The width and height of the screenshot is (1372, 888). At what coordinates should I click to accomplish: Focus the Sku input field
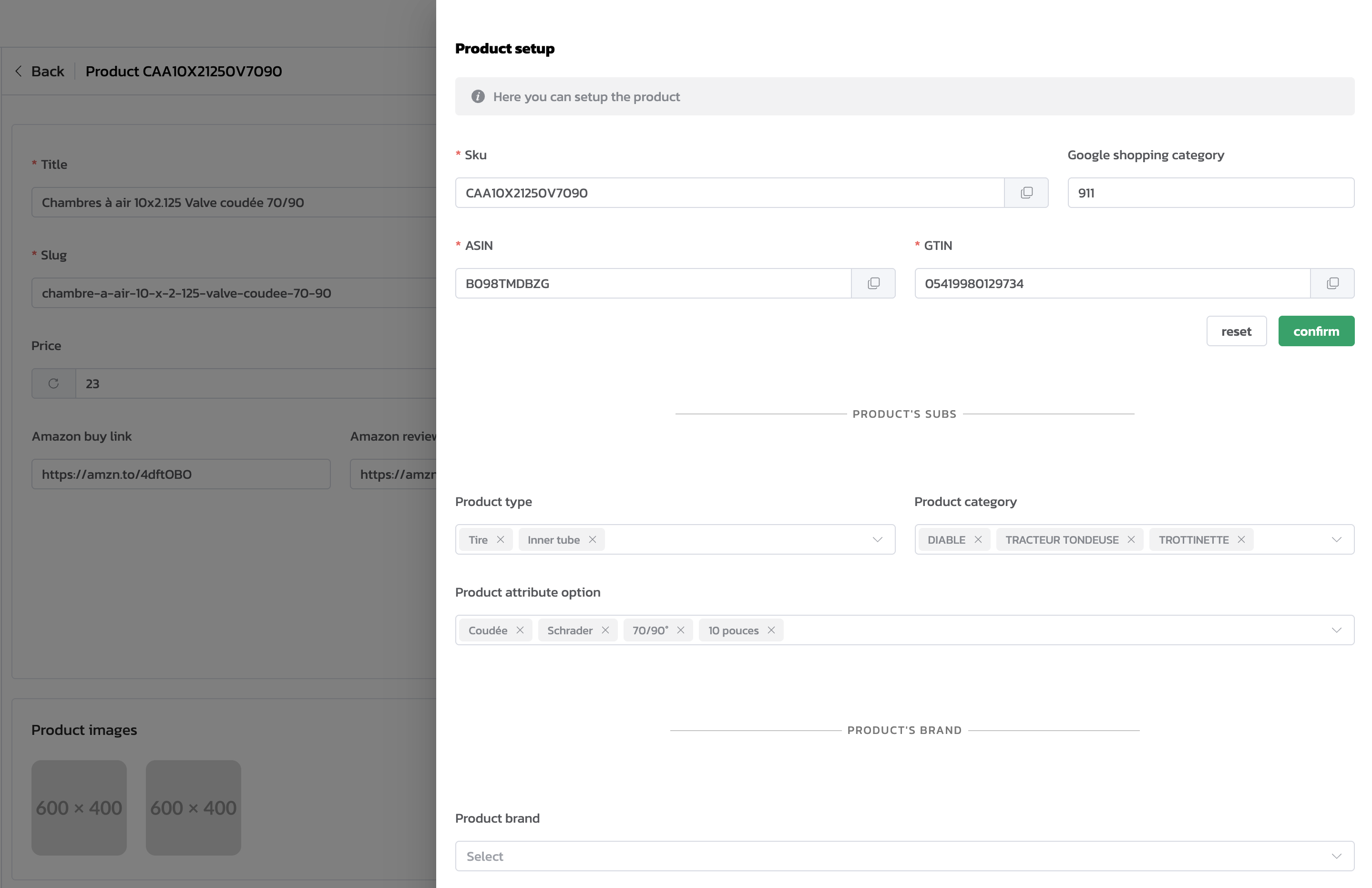(x=729, y=193)
